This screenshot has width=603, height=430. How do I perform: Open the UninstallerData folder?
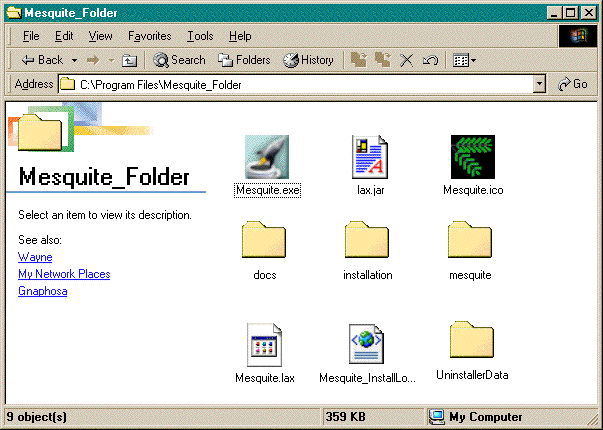[x=472, y=343]
